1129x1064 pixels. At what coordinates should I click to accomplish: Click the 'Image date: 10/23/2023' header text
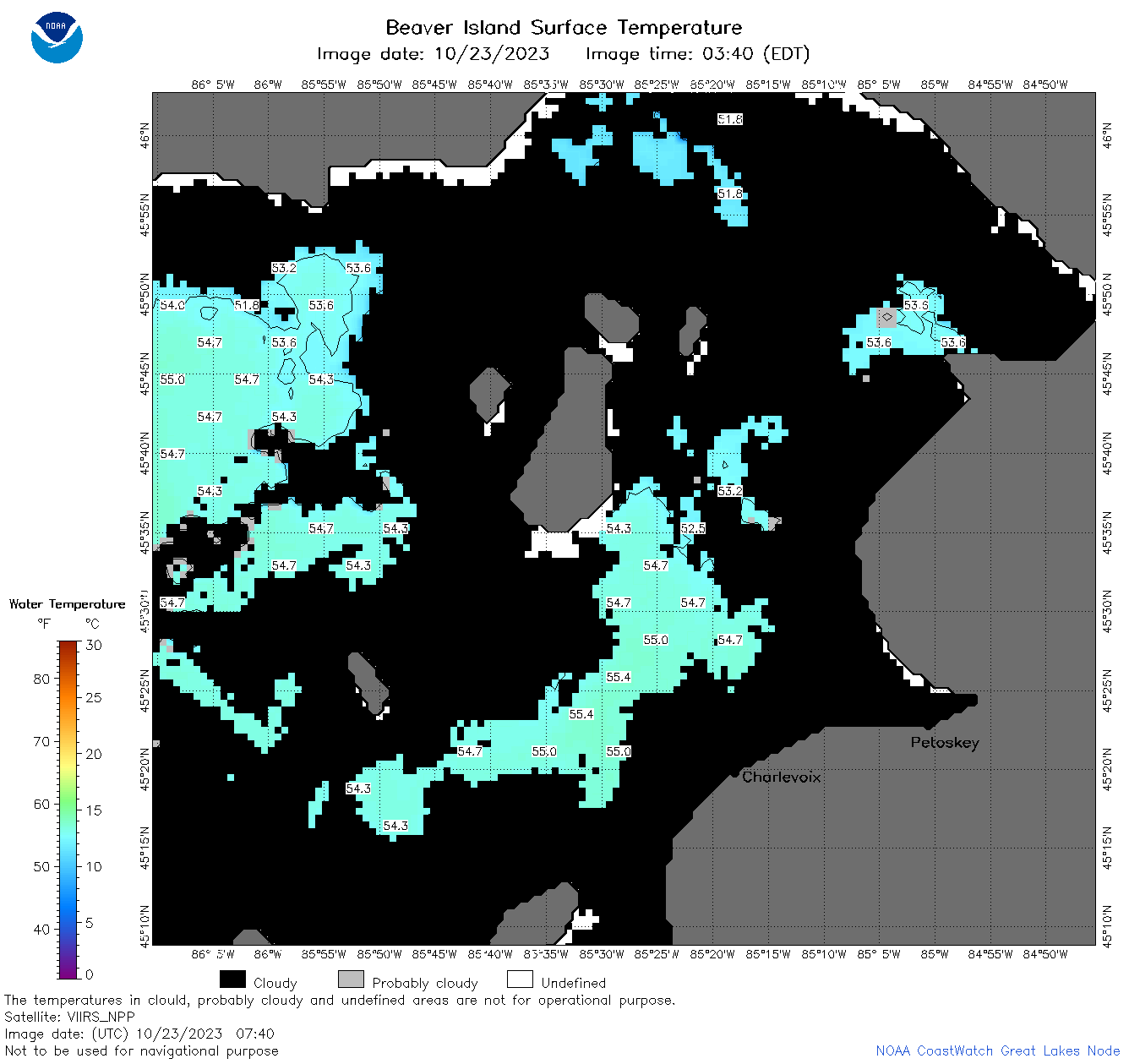point(433,54)
